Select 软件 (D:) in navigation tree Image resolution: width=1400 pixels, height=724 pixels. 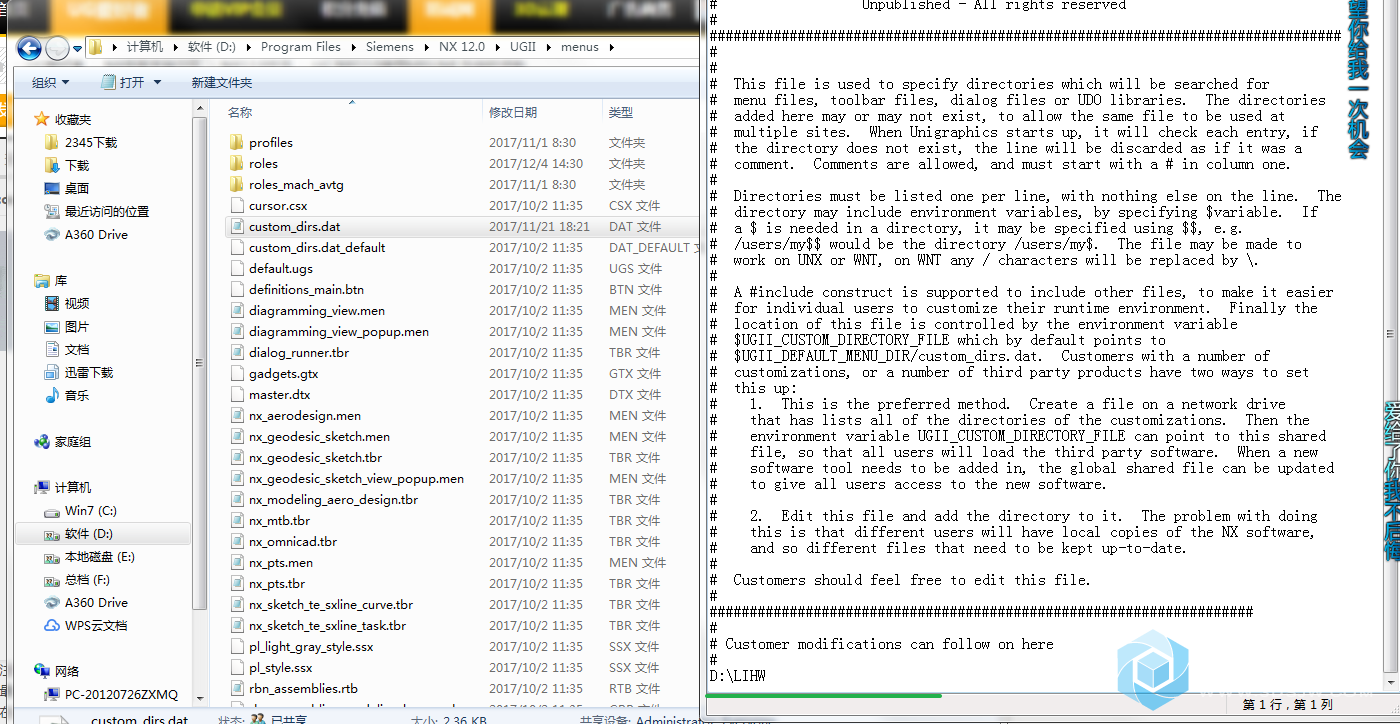(x=103, y=534)
